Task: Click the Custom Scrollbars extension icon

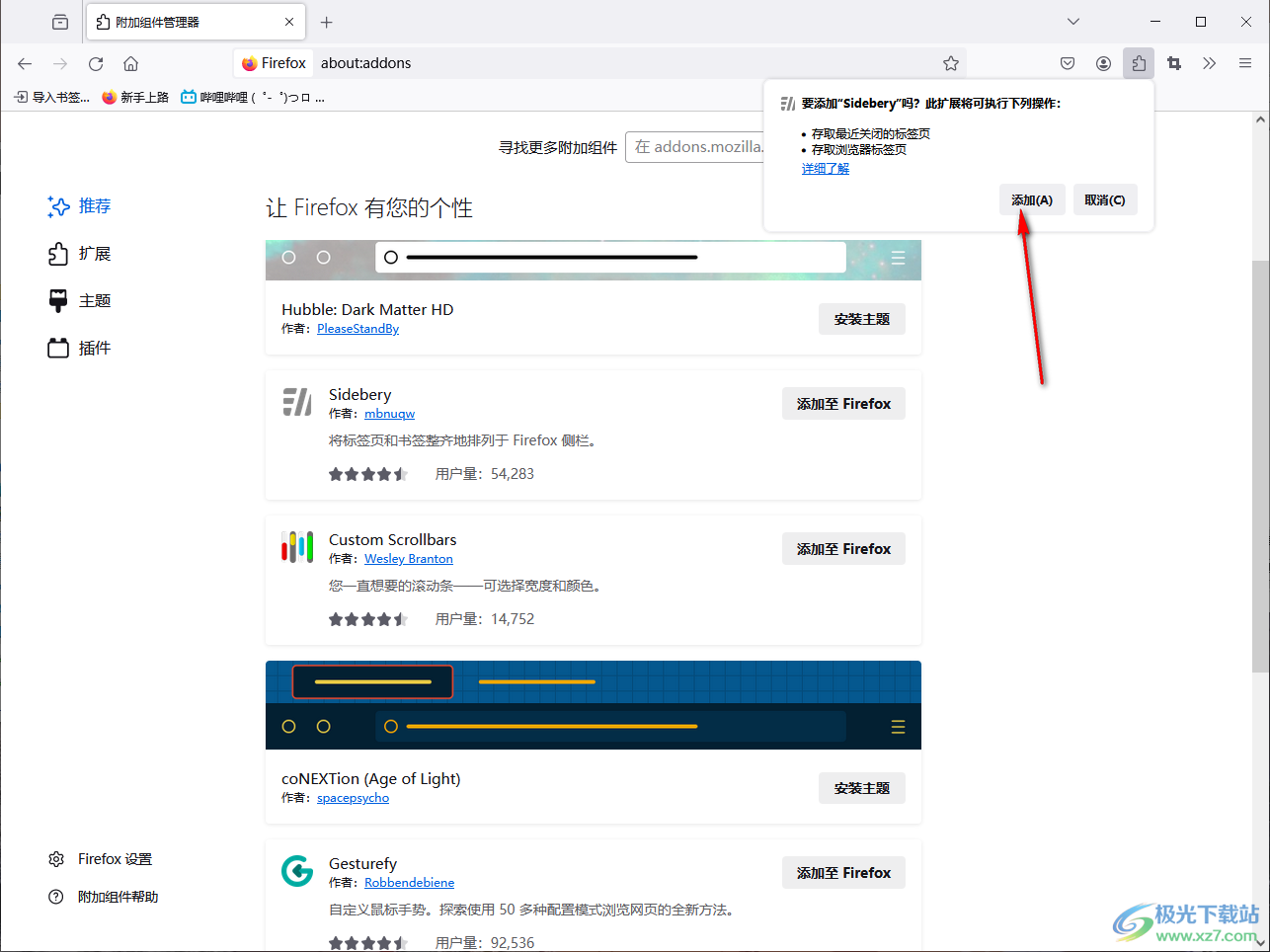Action: pyautogui.click(x=297, y=547)
